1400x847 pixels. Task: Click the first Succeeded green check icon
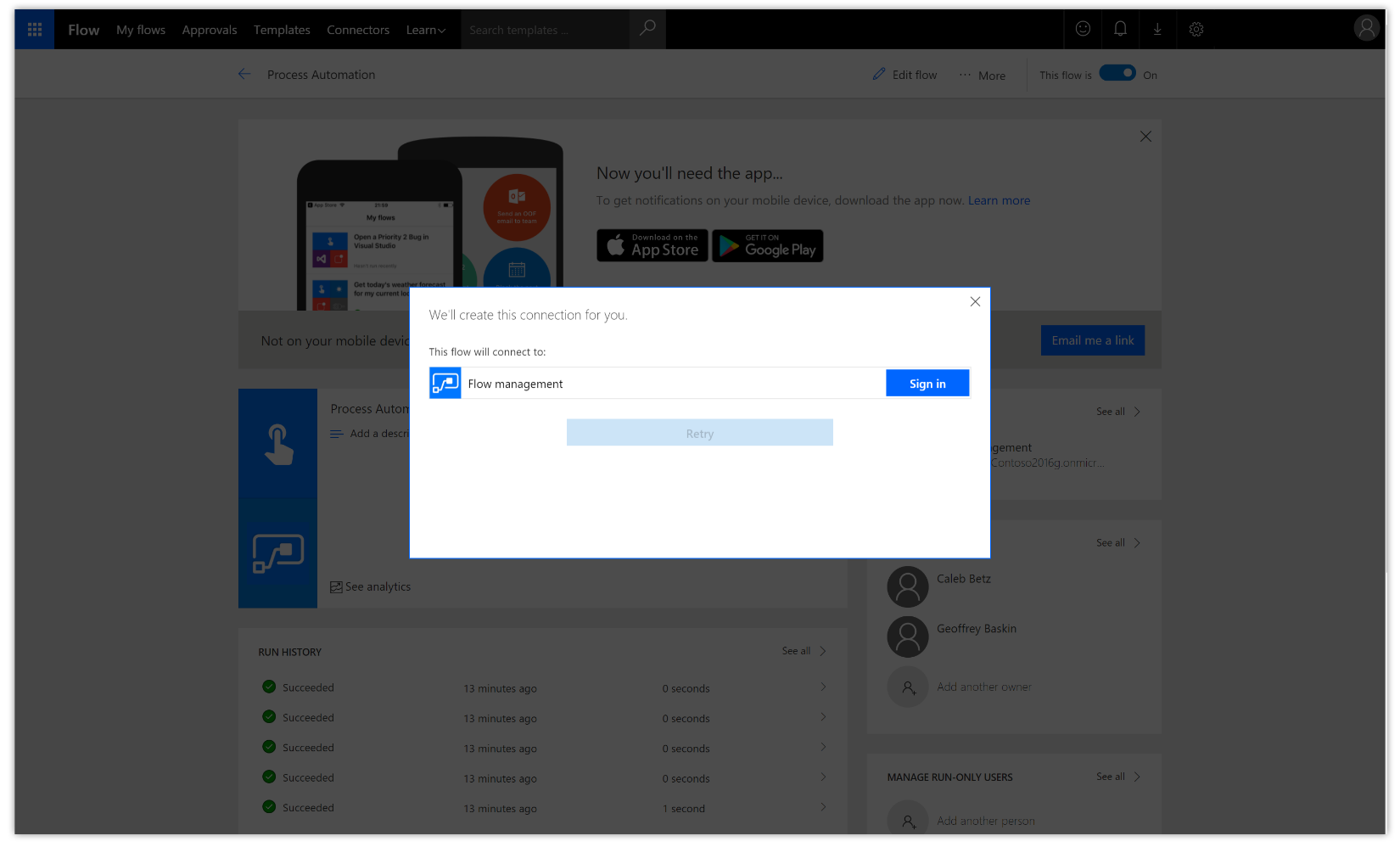269,687
